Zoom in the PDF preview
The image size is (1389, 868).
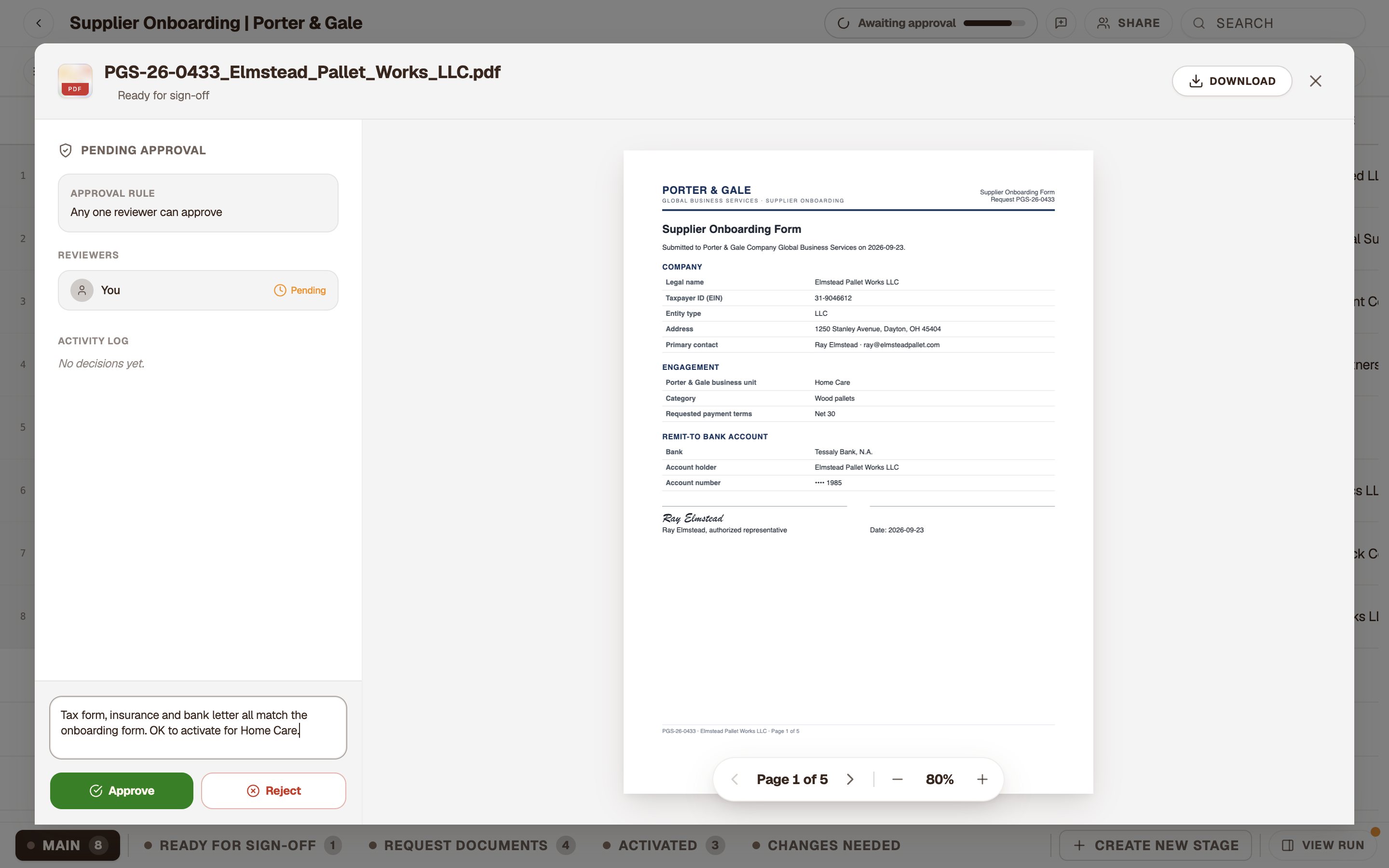click(x=982, y=779)
